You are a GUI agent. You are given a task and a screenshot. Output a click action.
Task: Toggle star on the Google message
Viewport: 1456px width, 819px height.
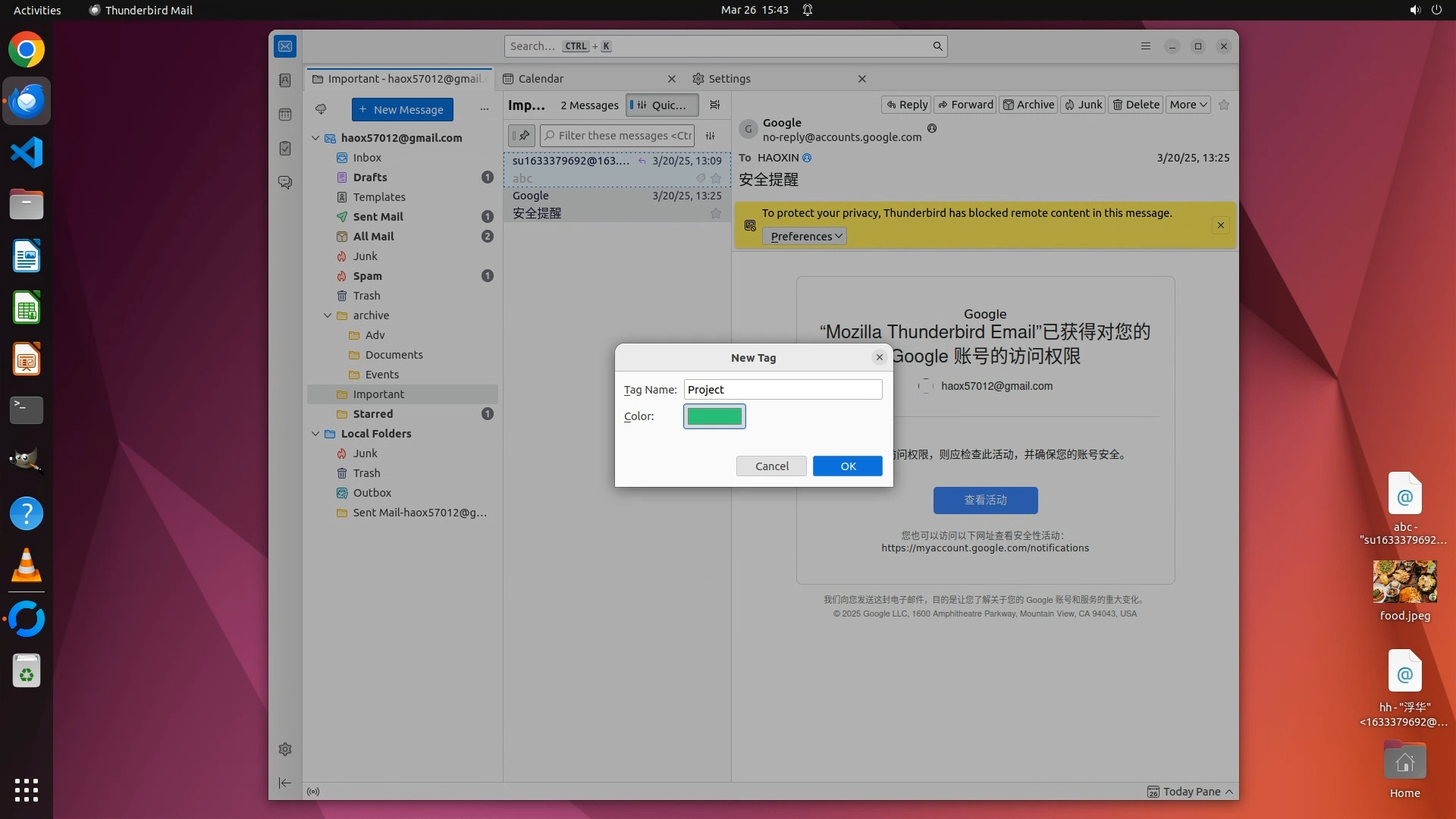(x=715, y=214)
